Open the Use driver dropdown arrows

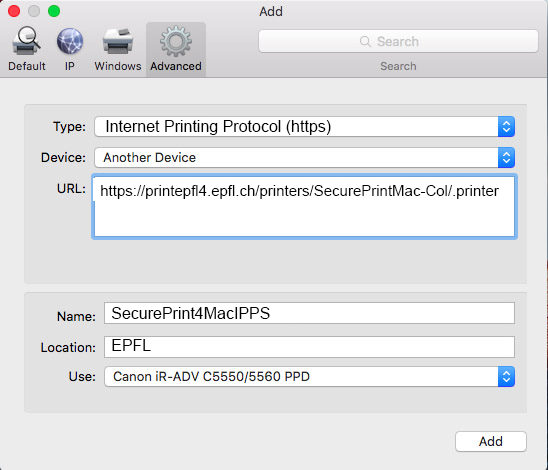(506, 376)
